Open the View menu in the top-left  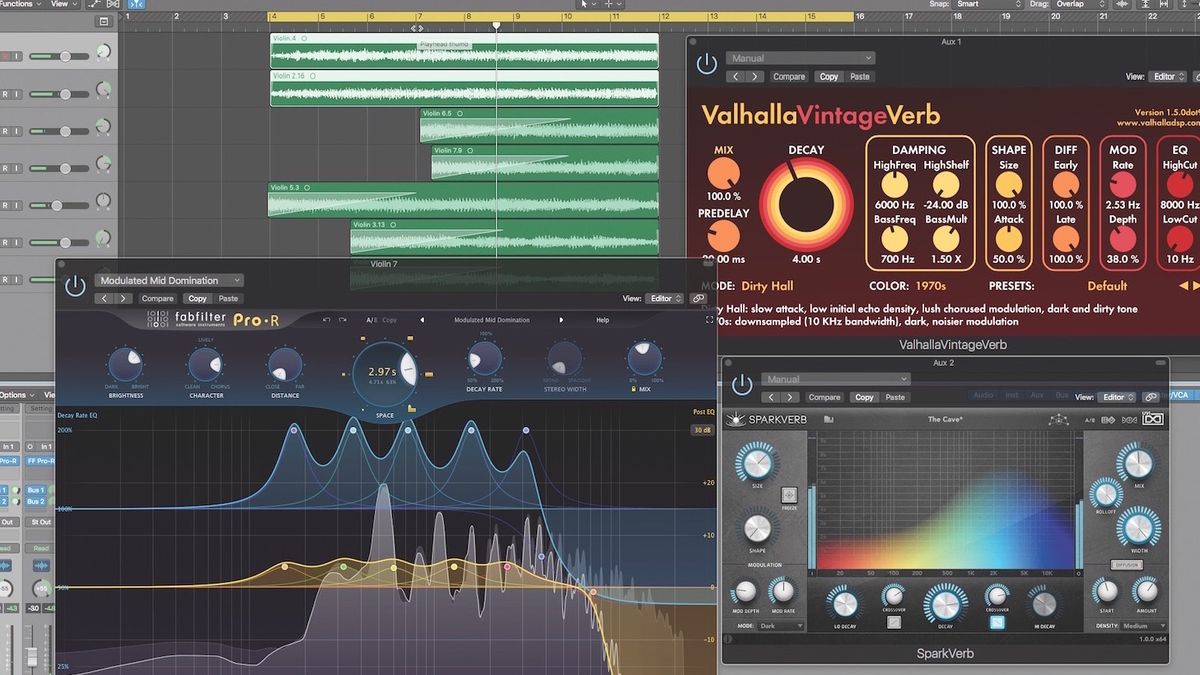(58, 4)
